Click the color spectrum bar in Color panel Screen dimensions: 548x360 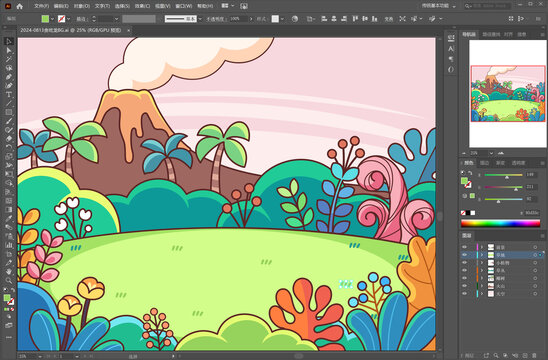[500, 223]
